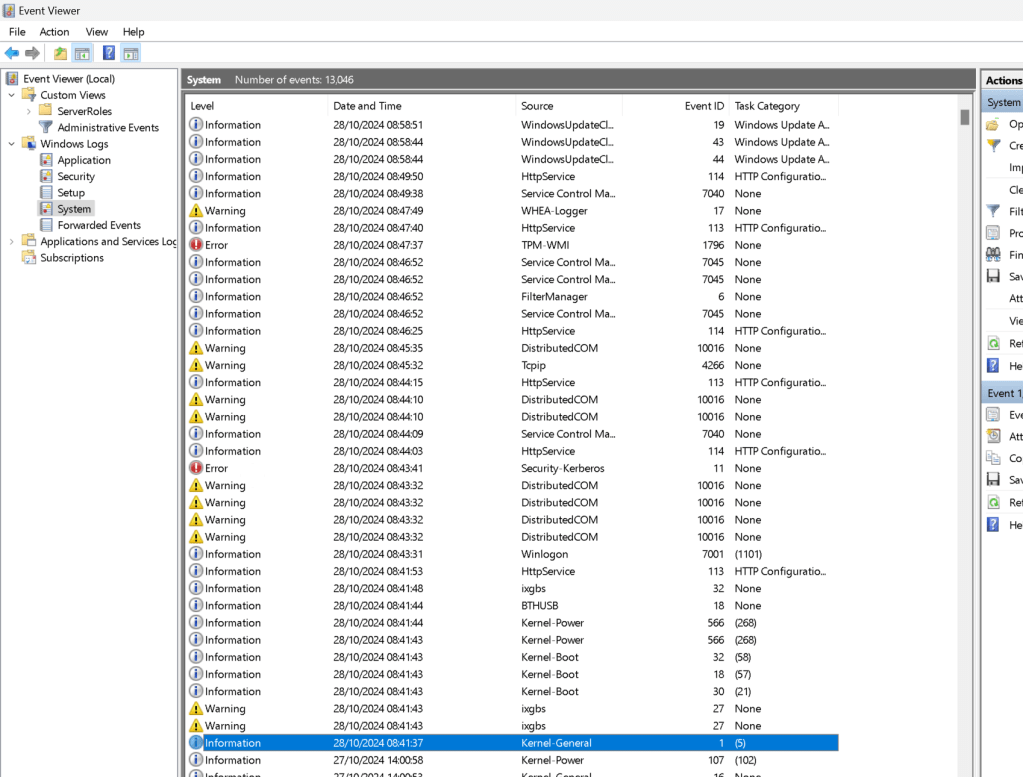Screen dimensions: 1023x777
Task: Open the Security log
Action: [x=76, y=177]
